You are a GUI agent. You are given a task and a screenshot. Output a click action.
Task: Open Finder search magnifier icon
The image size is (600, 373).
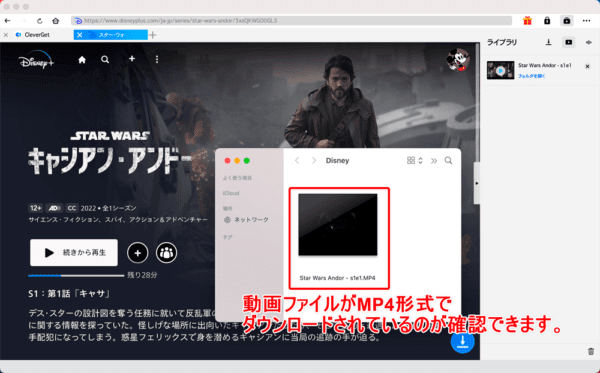(448, 160)
